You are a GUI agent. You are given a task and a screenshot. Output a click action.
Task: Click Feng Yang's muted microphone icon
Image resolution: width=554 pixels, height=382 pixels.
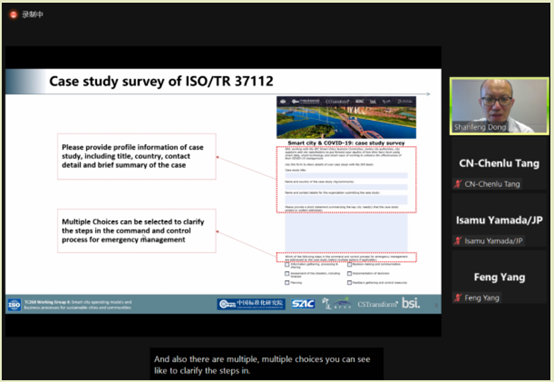[458, 298]
